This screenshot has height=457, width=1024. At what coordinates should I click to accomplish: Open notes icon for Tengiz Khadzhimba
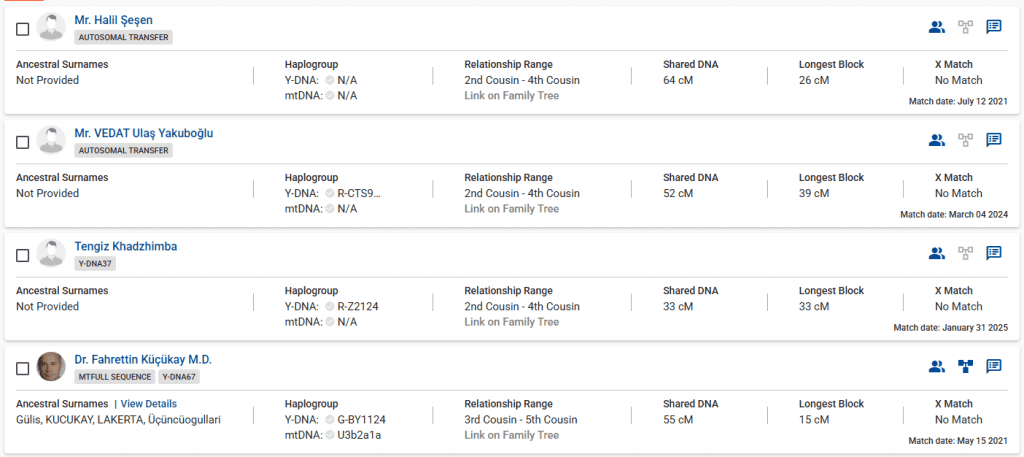click(x=994, y=253)
